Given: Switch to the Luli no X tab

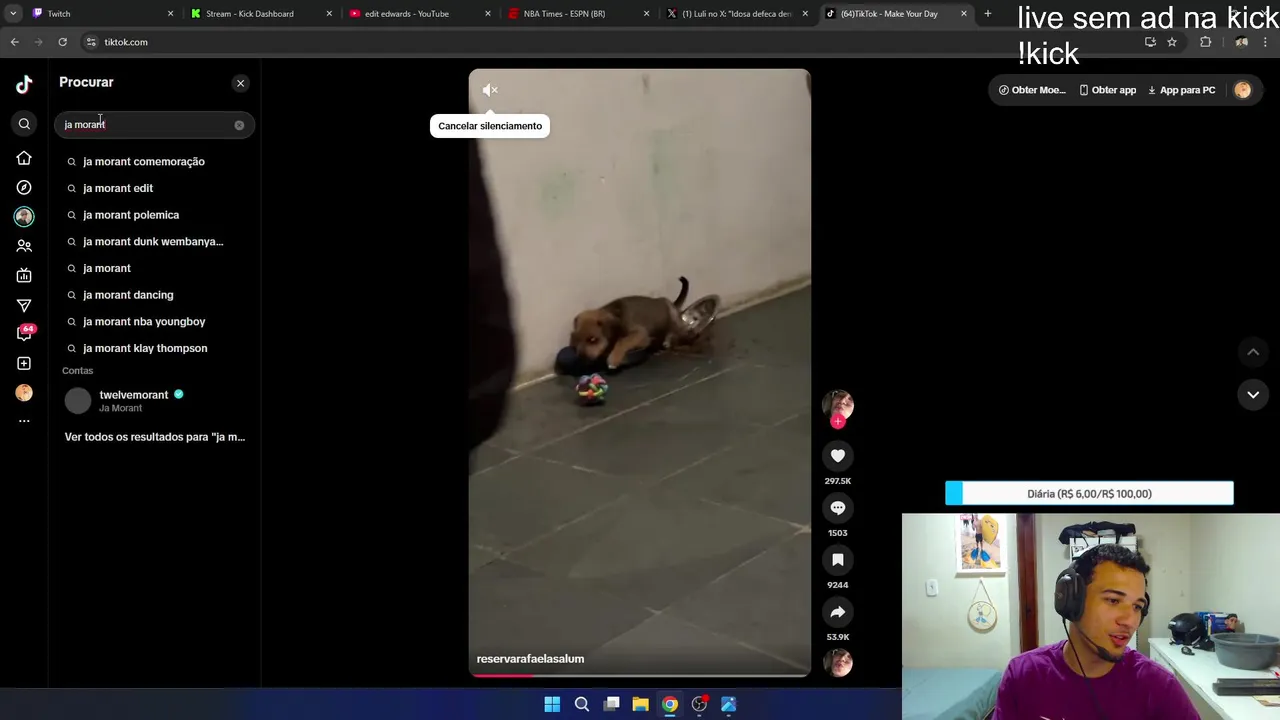Looking at the screenshot, I should (x=737, y=14).
